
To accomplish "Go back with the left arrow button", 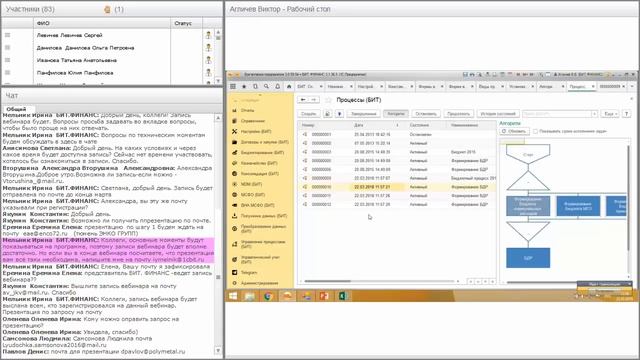I will pyautogui.click(x=303, y=100).
